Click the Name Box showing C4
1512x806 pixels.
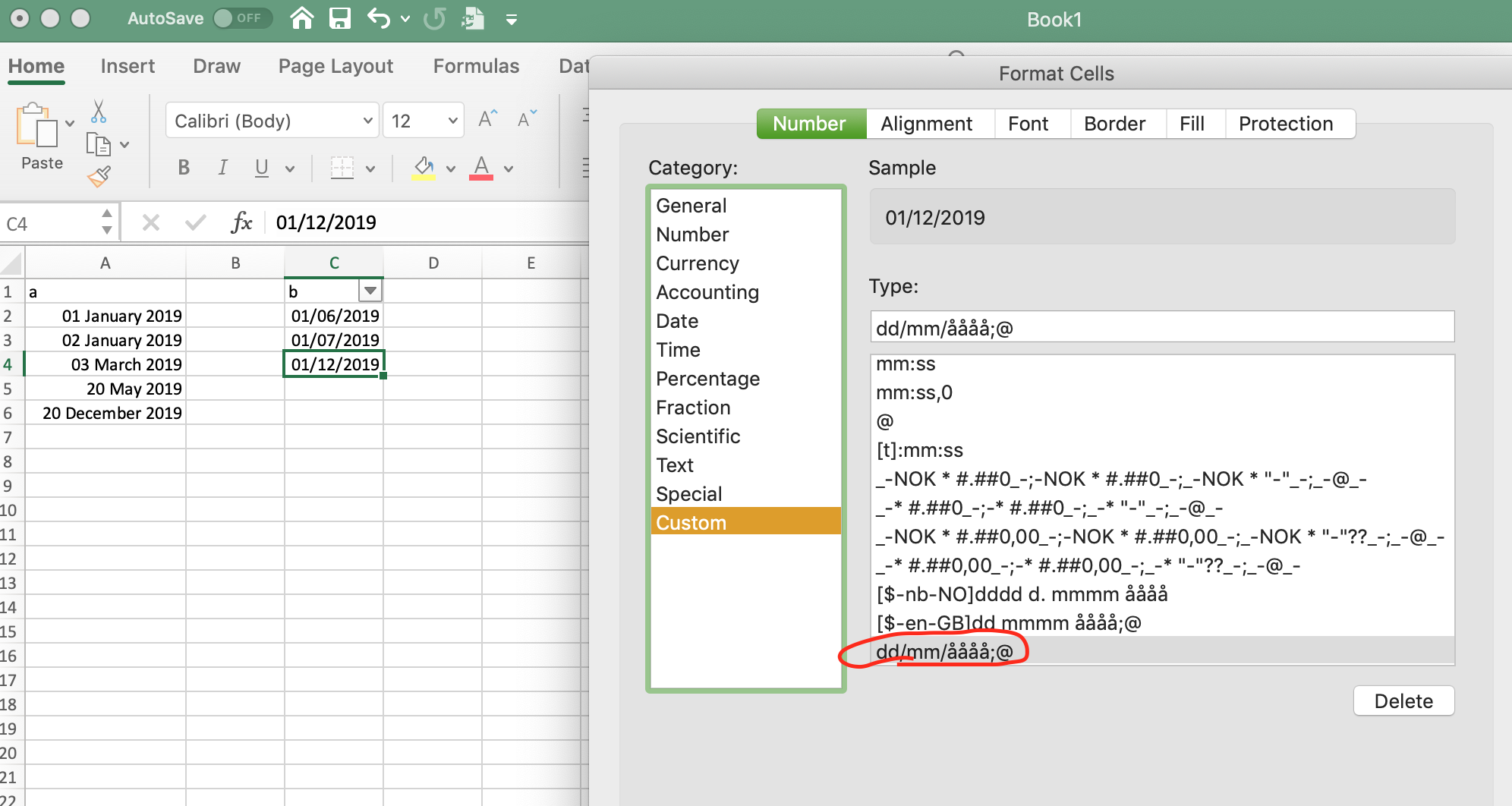(50, 223)
